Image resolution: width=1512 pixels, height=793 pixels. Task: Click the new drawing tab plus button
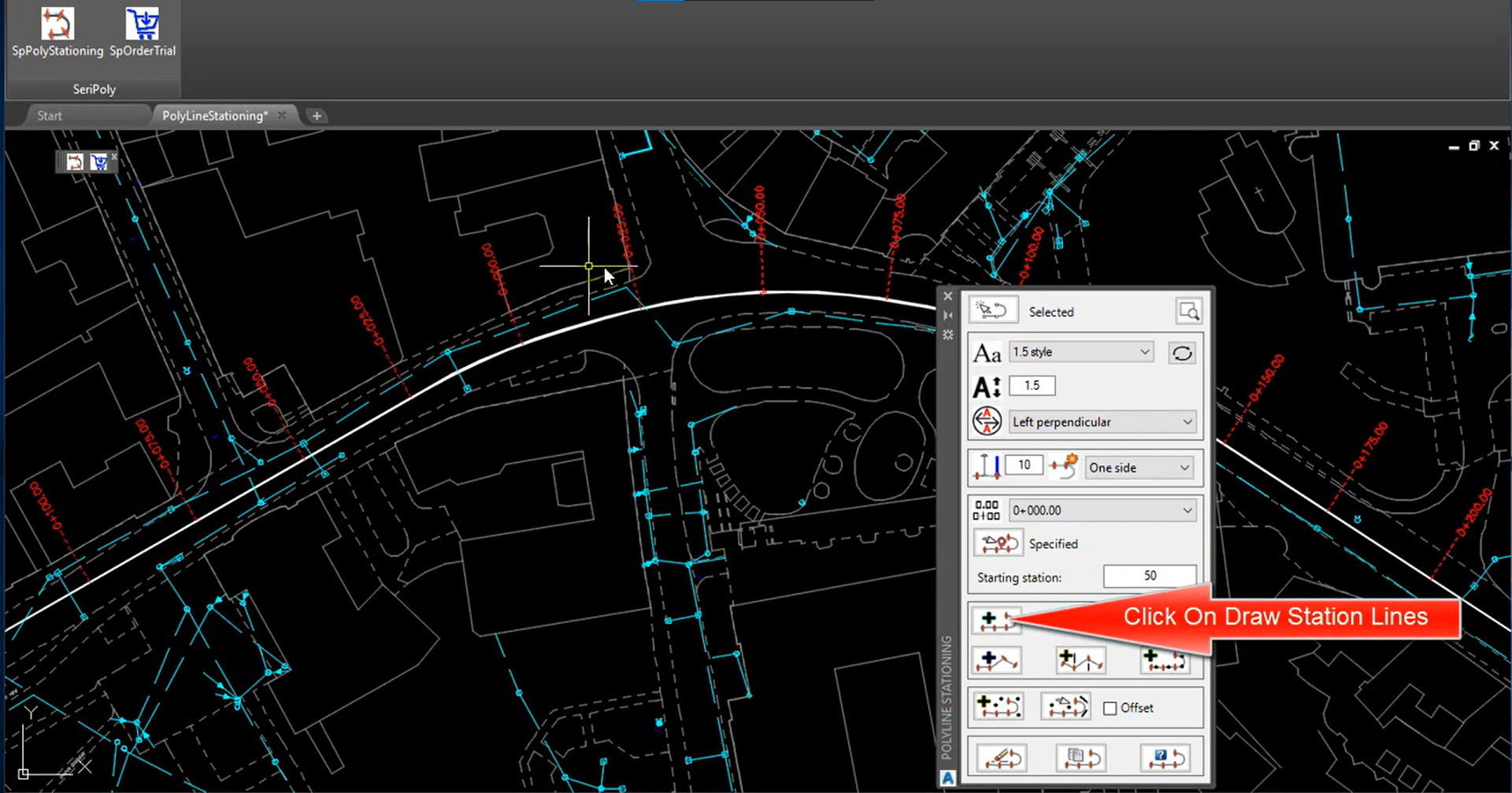[x=317, y=116]
